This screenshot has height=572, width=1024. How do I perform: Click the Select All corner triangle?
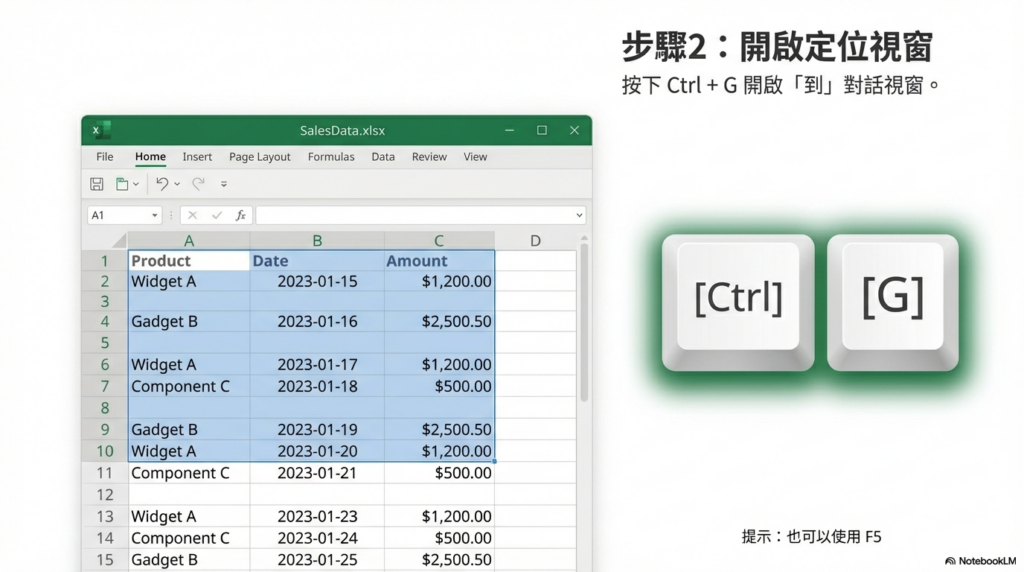(x=118, y=241)
